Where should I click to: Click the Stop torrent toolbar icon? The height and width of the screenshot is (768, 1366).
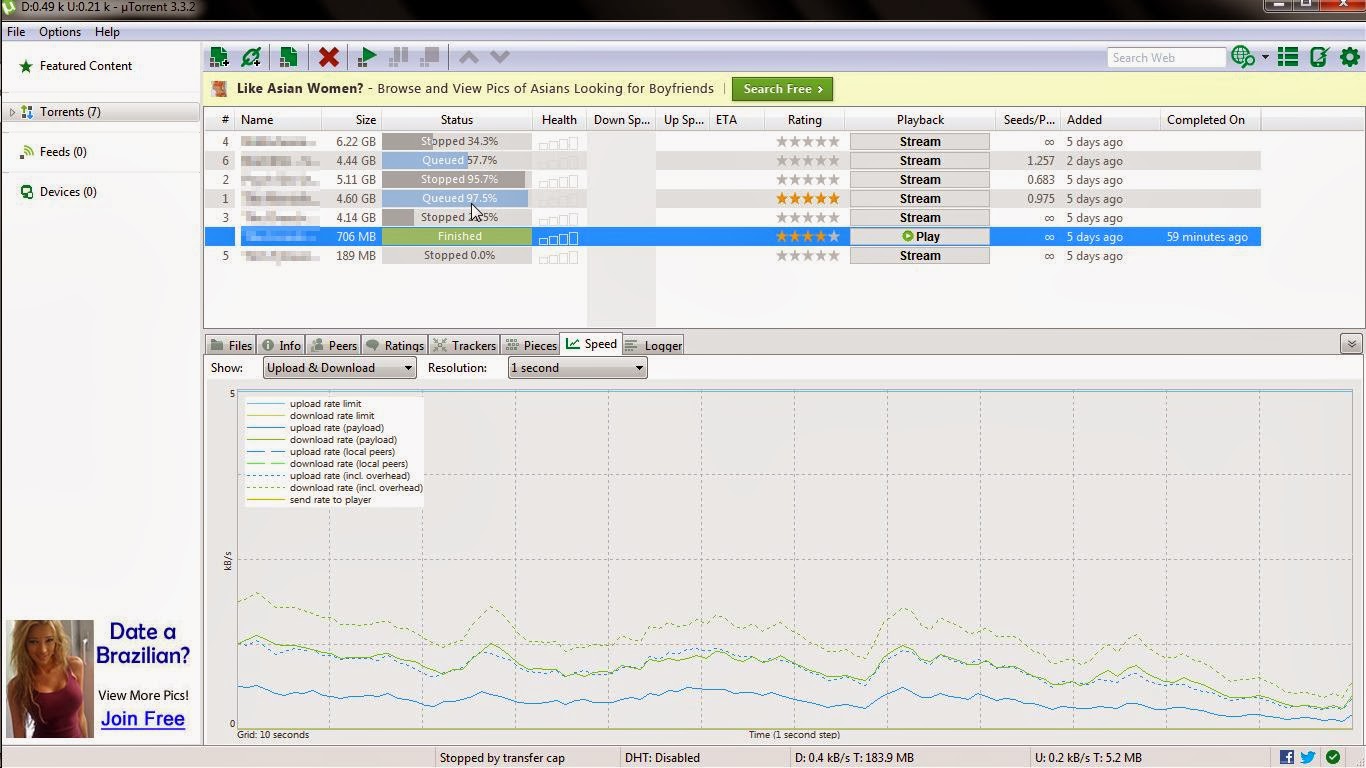[x=430, y=57]
